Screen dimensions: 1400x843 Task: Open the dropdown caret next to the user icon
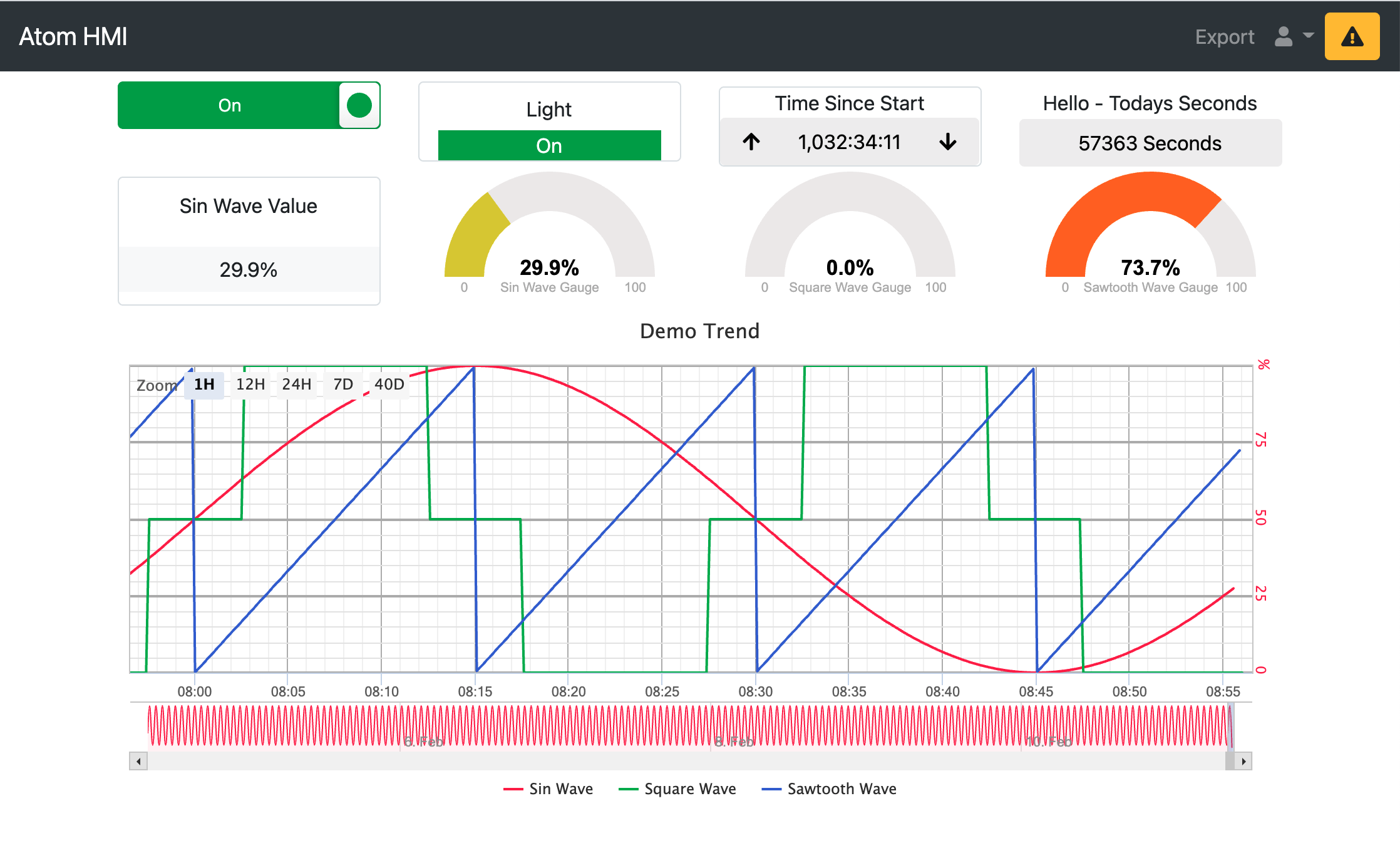[1309, 36]
